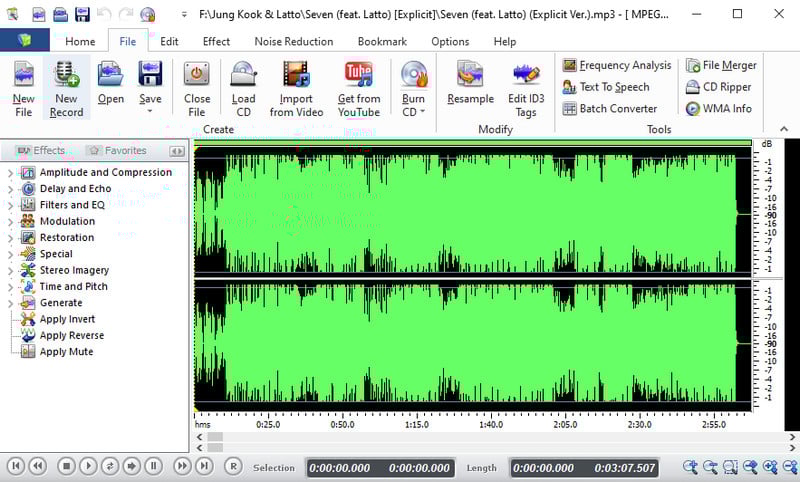This screenshot has width=800, height=482.
Task: Click the application menu button
Action: coord(24,40)
